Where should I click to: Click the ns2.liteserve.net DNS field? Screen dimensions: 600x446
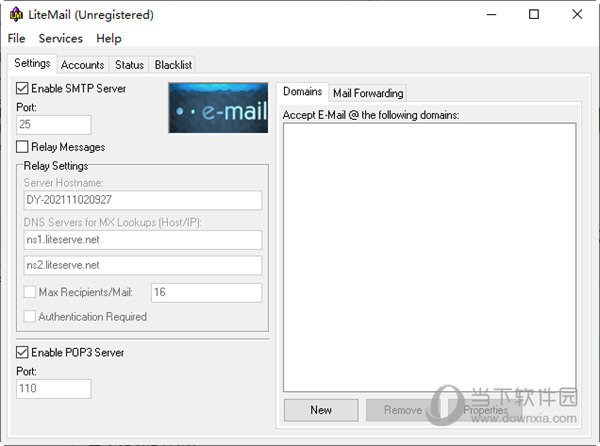point(143,265)
